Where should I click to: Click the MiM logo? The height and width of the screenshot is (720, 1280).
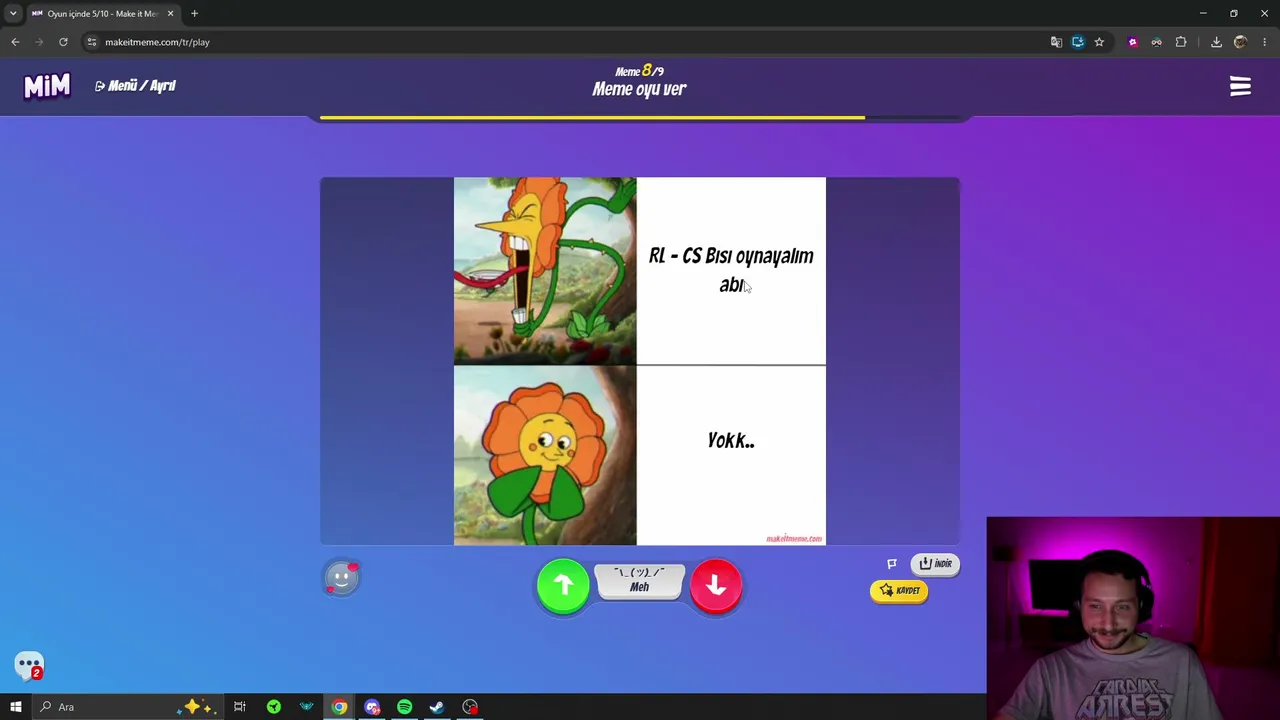click(47, 86)
